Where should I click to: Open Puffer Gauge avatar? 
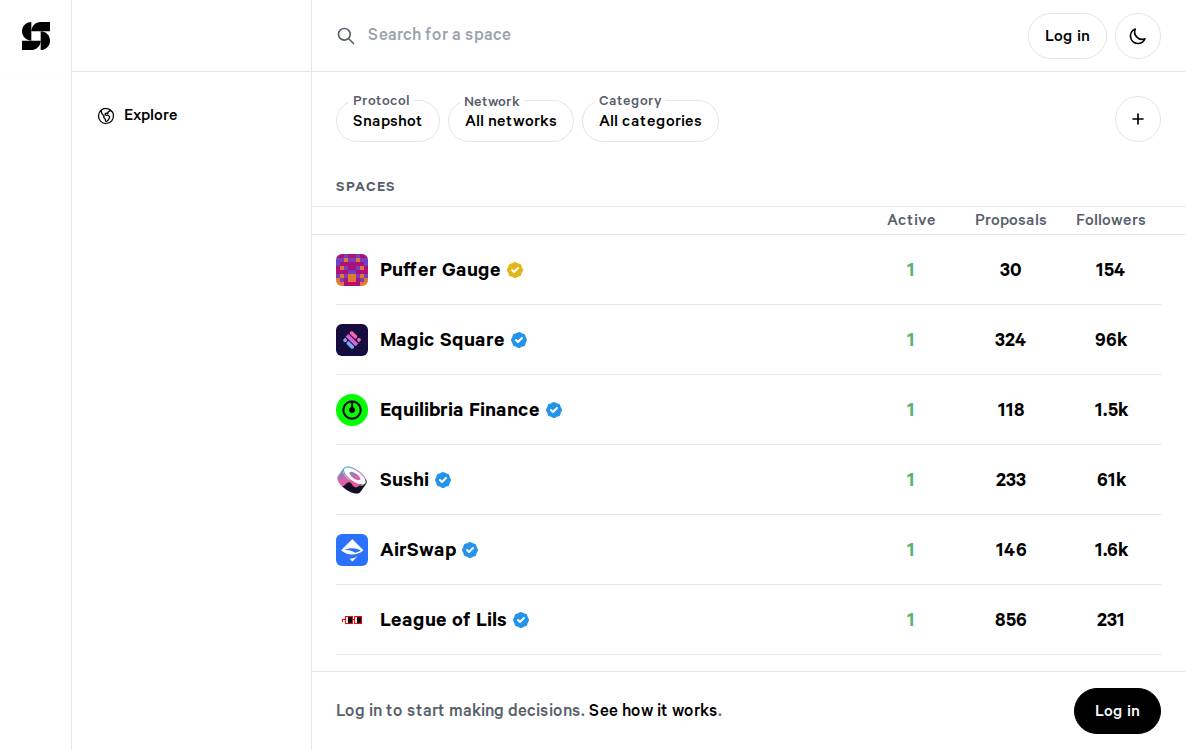tap(352, 270)
